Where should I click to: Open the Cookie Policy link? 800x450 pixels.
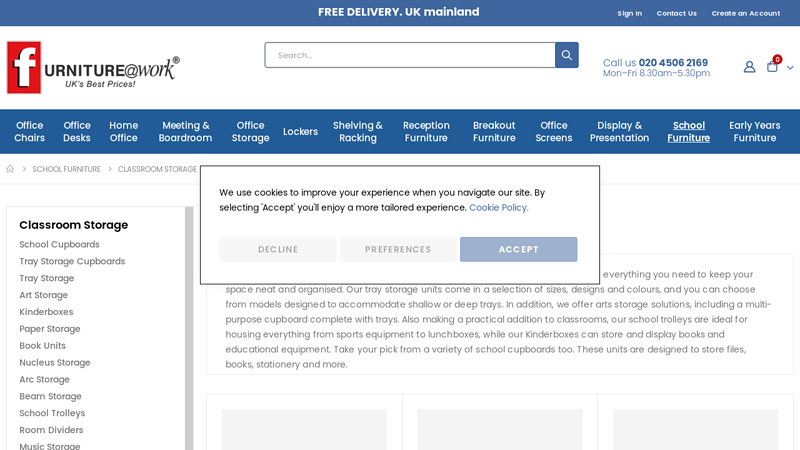tap(498, 208)
